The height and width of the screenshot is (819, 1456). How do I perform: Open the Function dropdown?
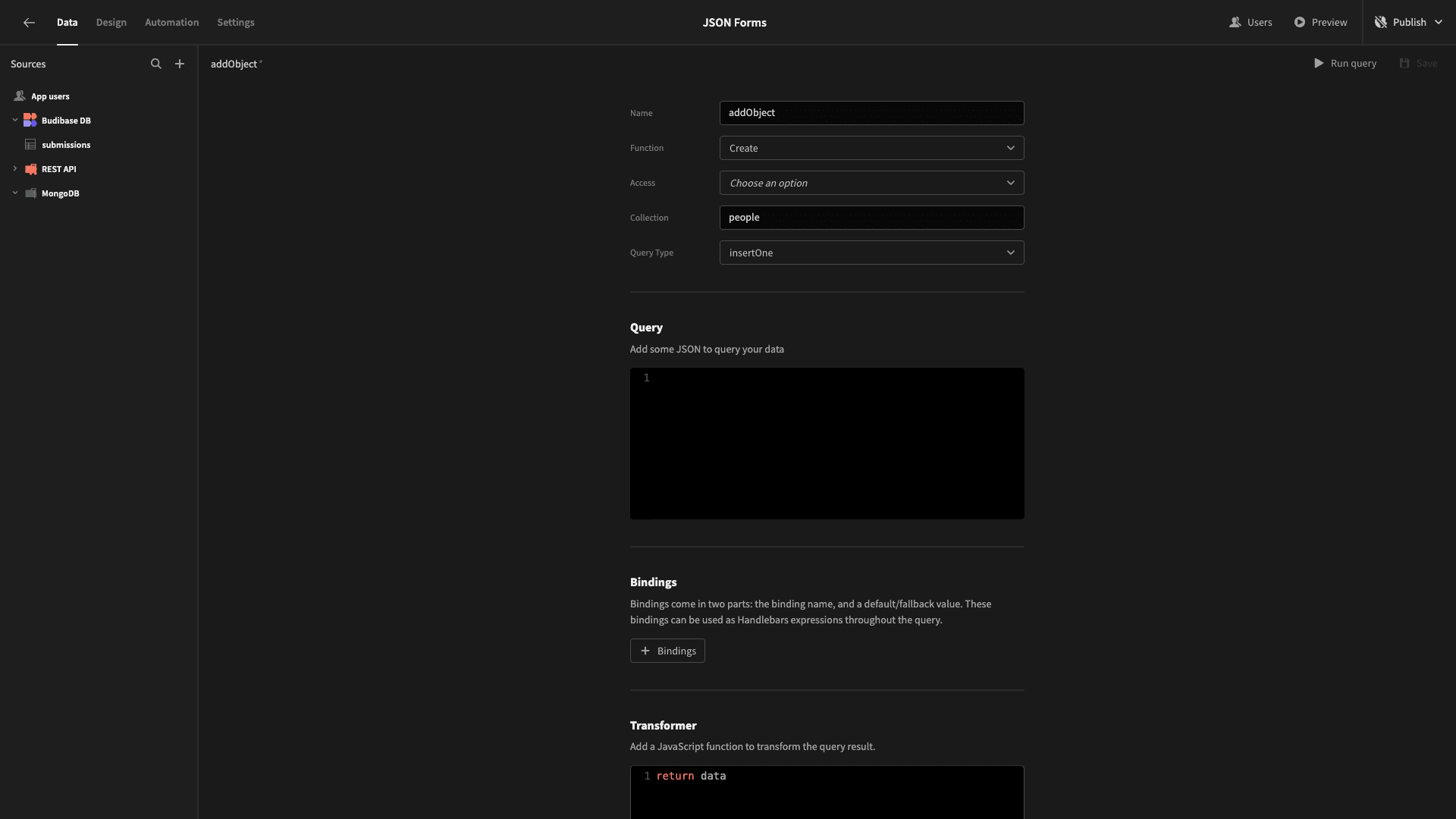(871, 148)
